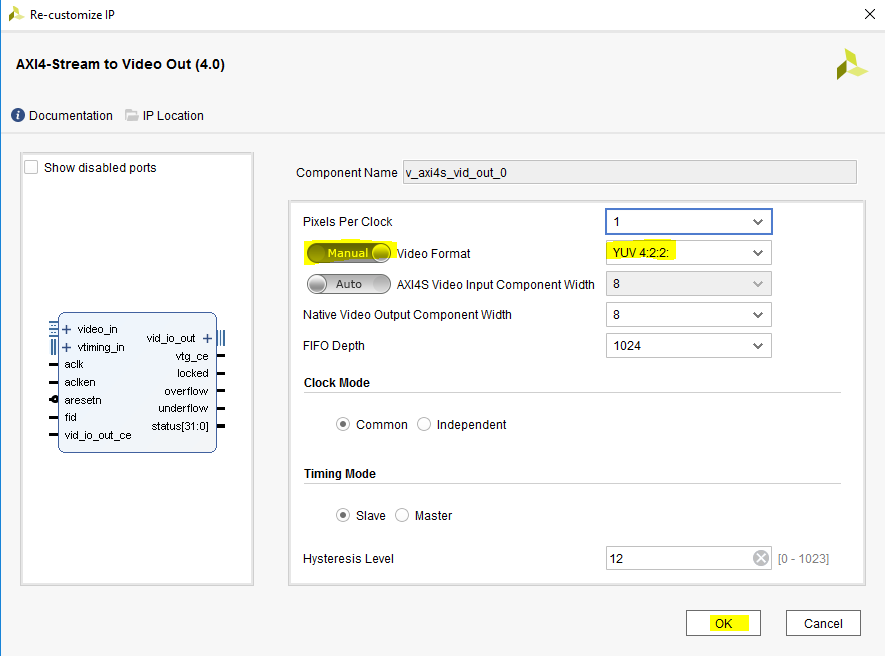885x656 pixels.
Task: Clear the Hysteresis Level value with the X icon
Action: 760,558
